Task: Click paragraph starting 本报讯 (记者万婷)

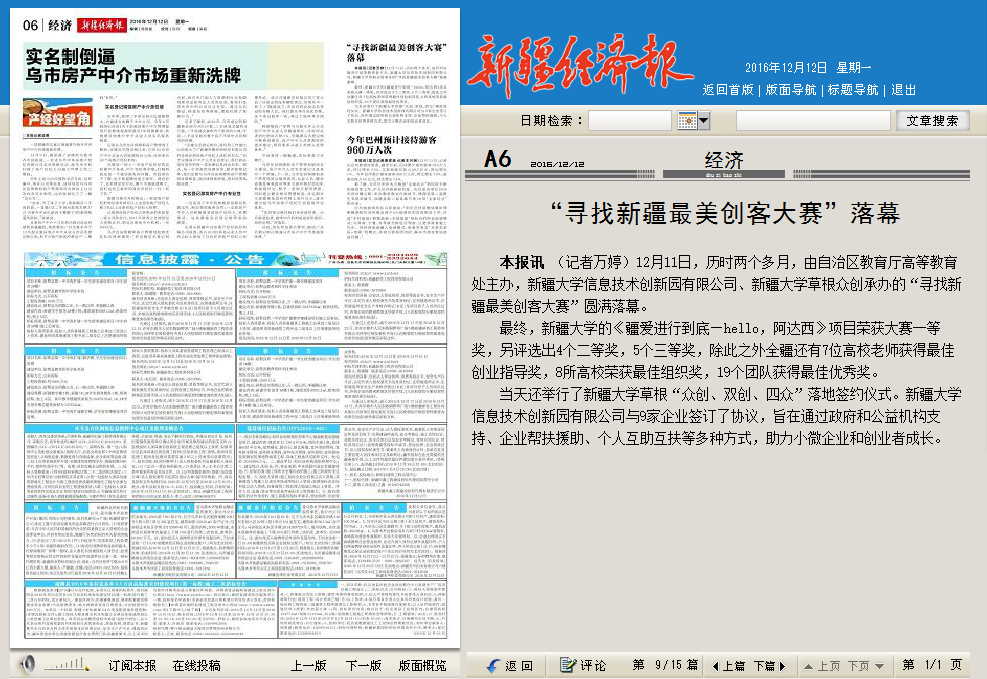Action: tap(717, 284)
